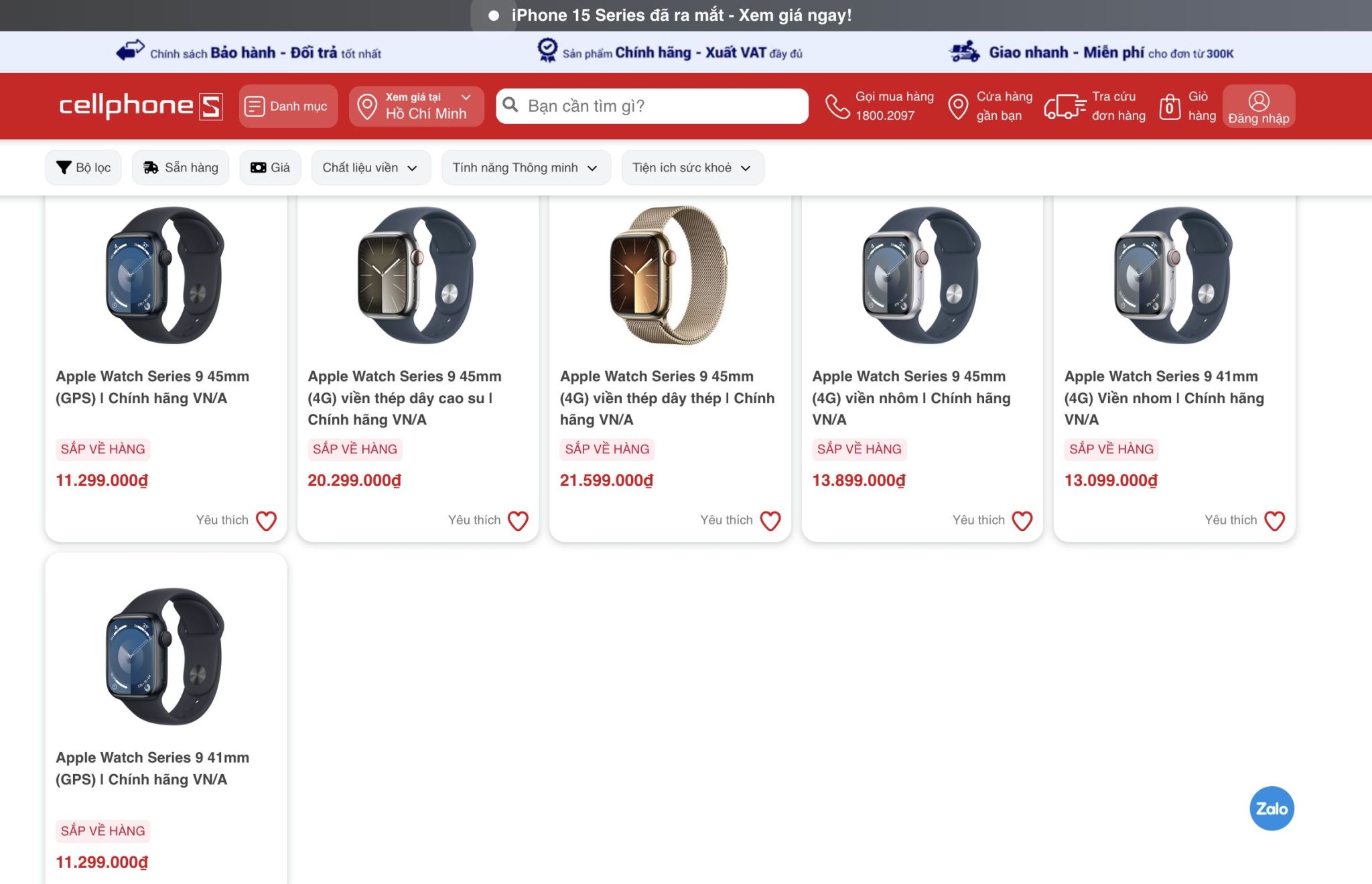The width and height of the screenshot is (1372, 884).
Task: Toggle heart on 21.599.000đ steel band watch
Action: (770, 520)
